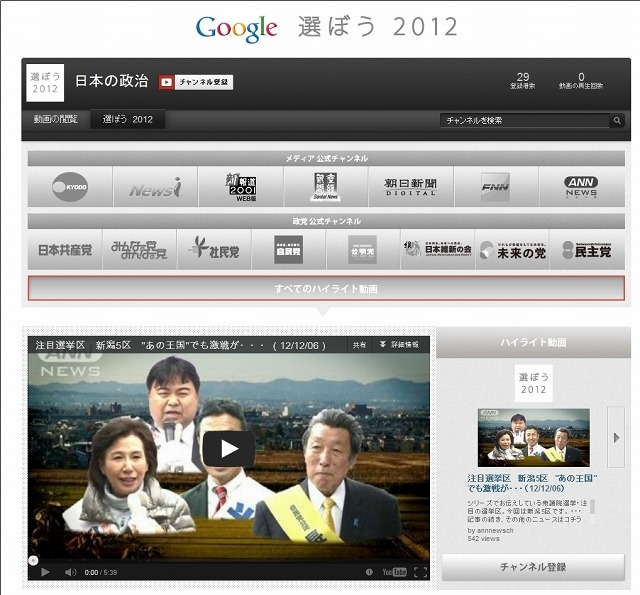Click すべてのハイライト動画 bar
Screen dimensions: 640x595
point(326,289)
